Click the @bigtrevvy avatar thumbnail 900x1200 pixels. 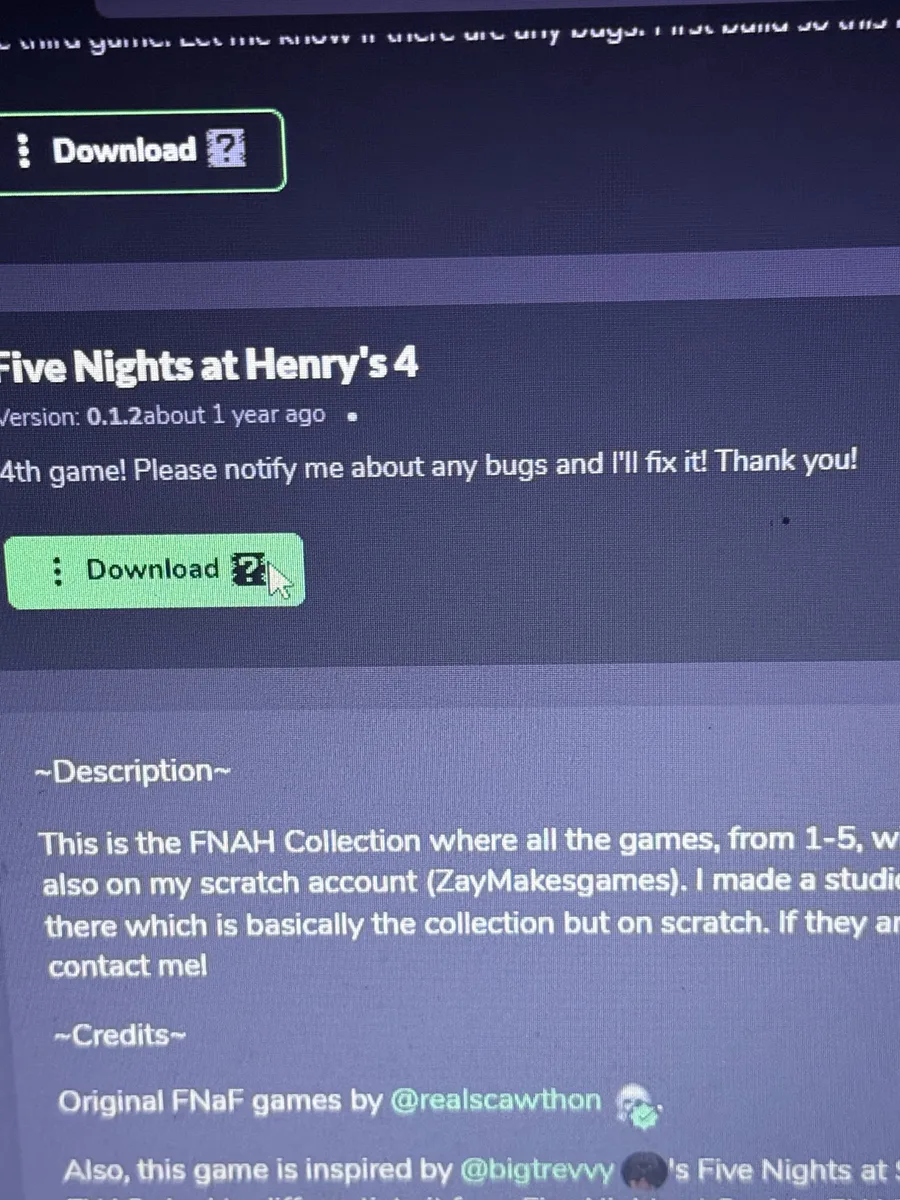642,1170
